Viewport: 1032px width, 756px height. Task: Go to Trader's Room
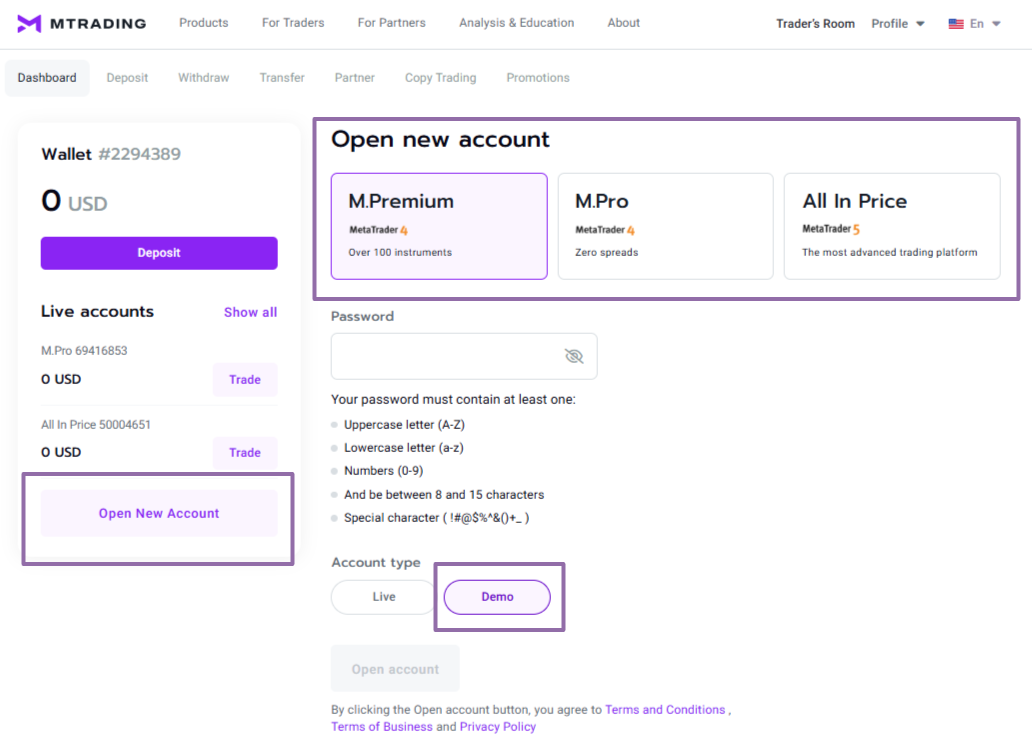click(x=815, y=24)
